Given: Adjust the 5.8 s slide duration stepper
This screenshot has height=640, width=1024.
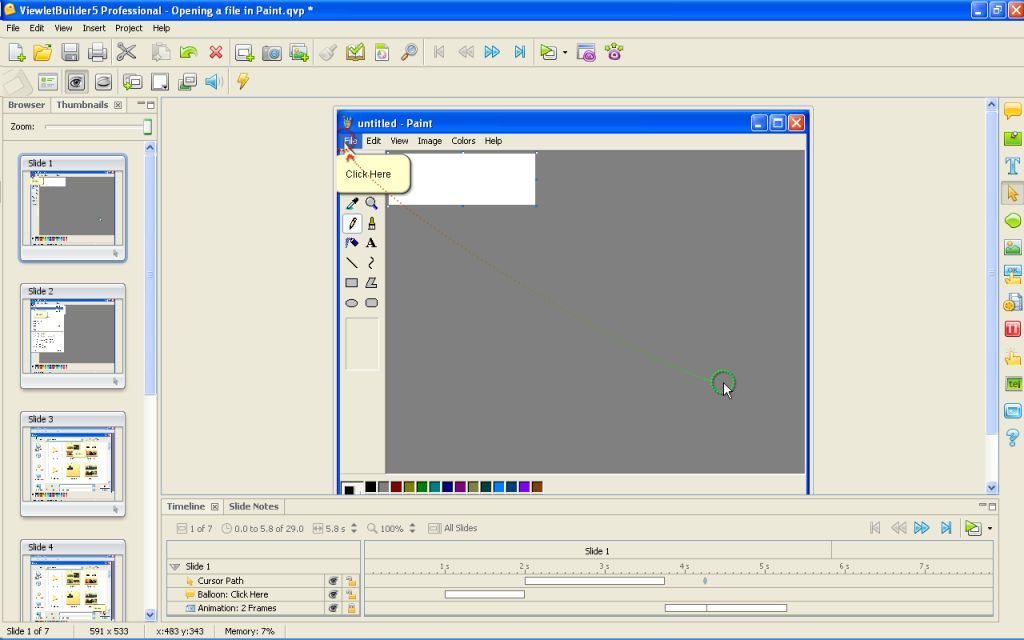Looking at the screenshot, I should pyautogui.click(x=354, y=528).
